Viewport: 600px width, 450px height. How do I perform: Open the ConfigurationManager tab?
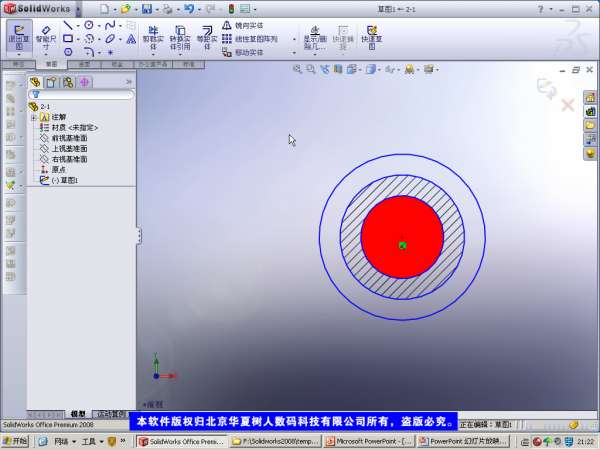(68, 82)
